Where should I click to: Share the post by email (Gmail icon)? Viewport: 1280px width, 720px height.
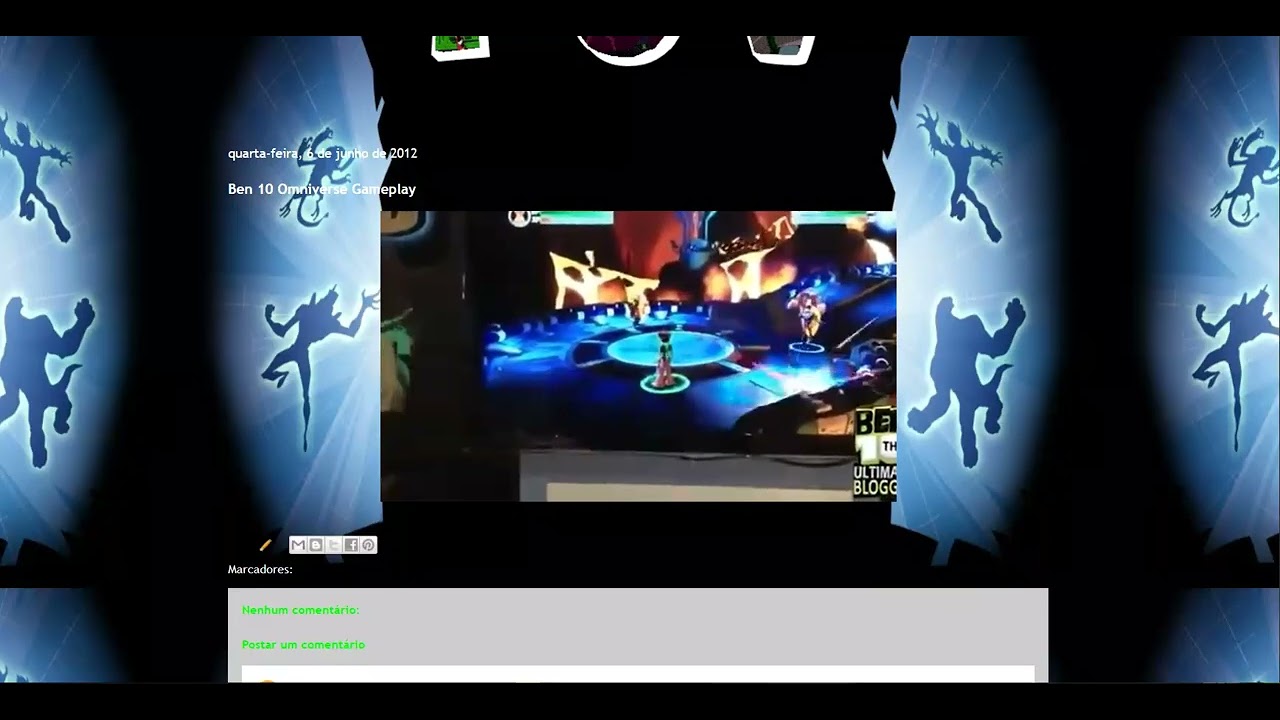(x=298, y=545)
